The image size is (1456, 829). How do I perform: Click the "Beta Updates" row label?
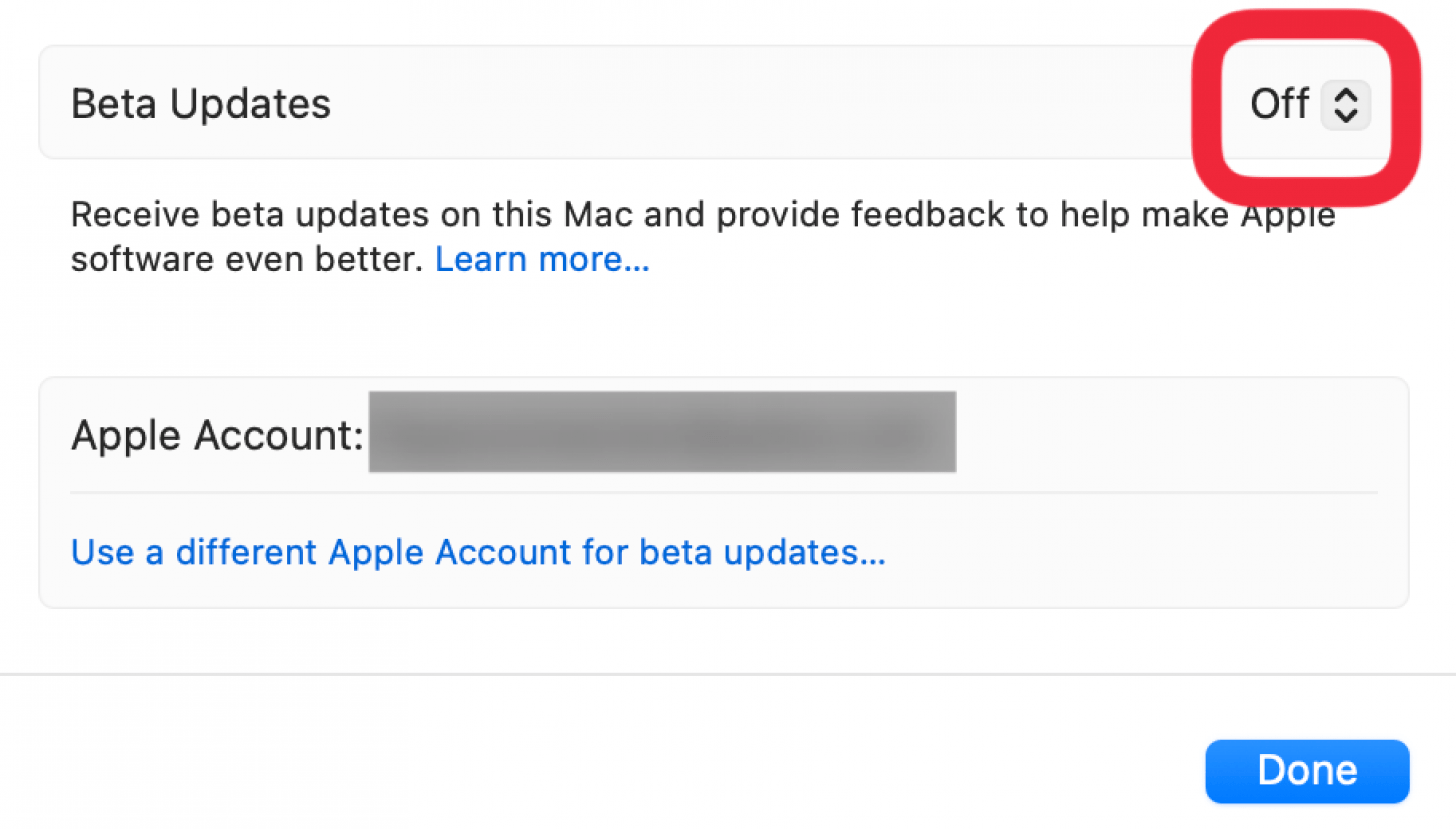pos(200,104)
